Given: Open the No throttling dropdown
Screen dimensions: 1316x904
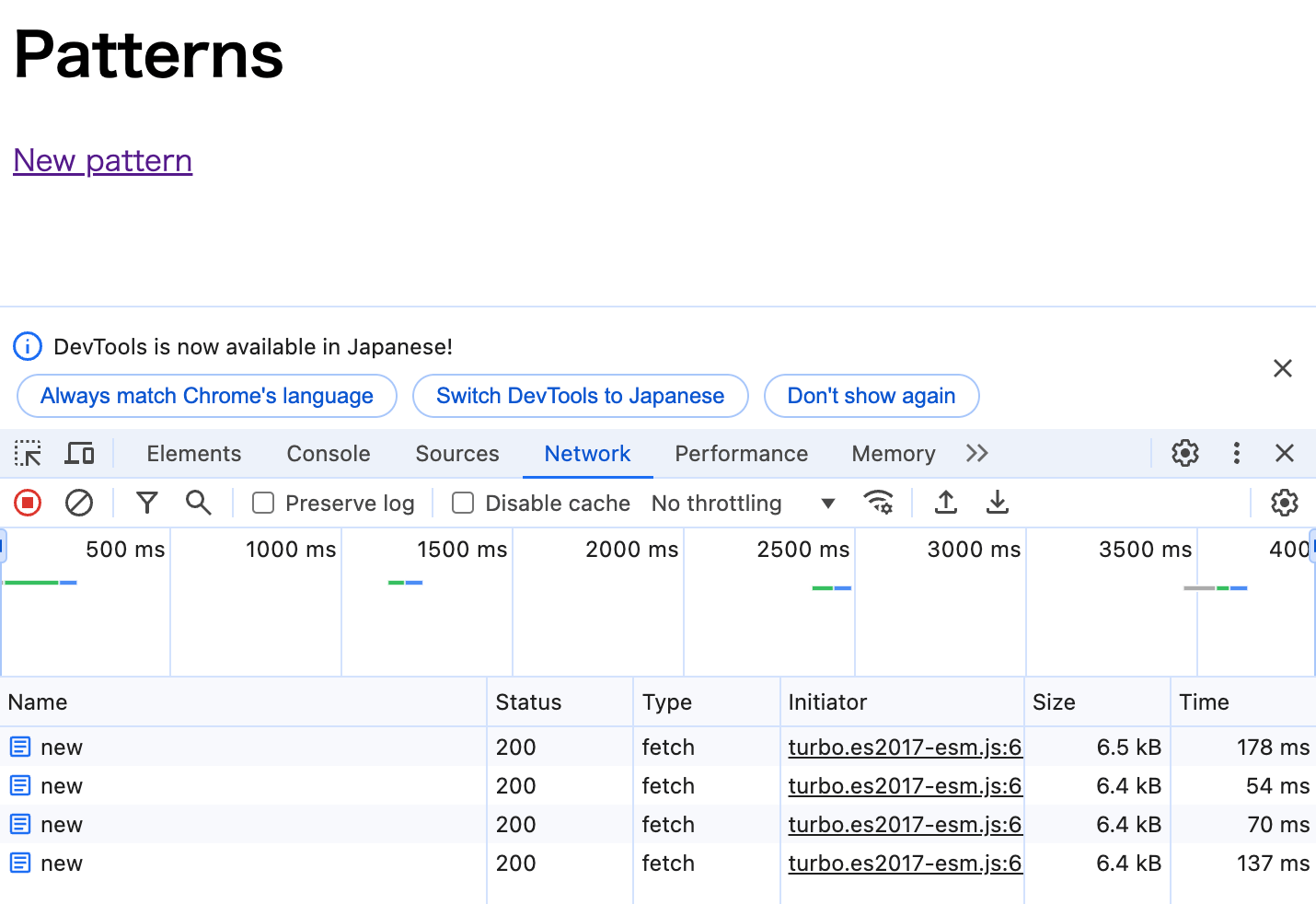Looking at the screenshot, I should tap(742, 503).
